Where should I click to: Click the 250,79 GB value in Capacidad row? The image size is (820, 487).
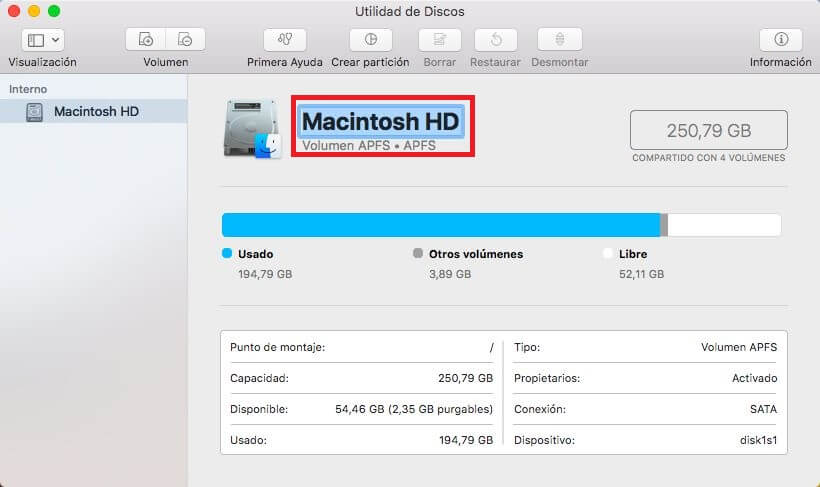point(465,378)
